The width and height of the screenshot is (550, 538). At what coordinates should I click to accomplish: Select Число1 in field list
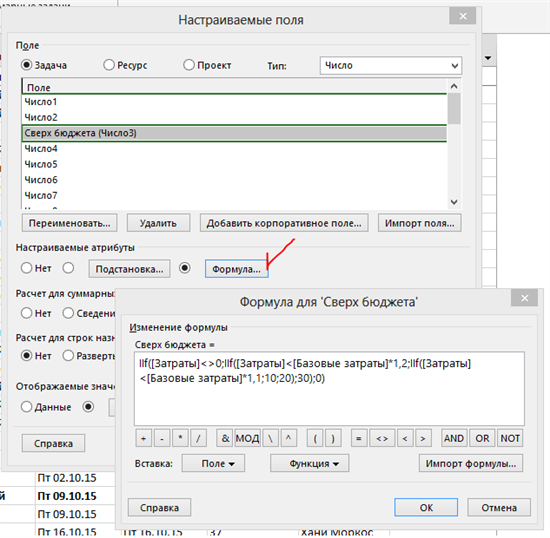[x=234, y=102]
